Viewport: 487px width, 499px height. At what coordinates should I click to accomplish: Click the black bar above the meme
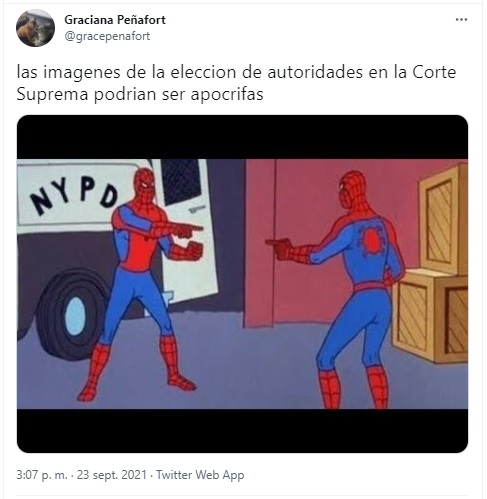click(x=242, y=137)
